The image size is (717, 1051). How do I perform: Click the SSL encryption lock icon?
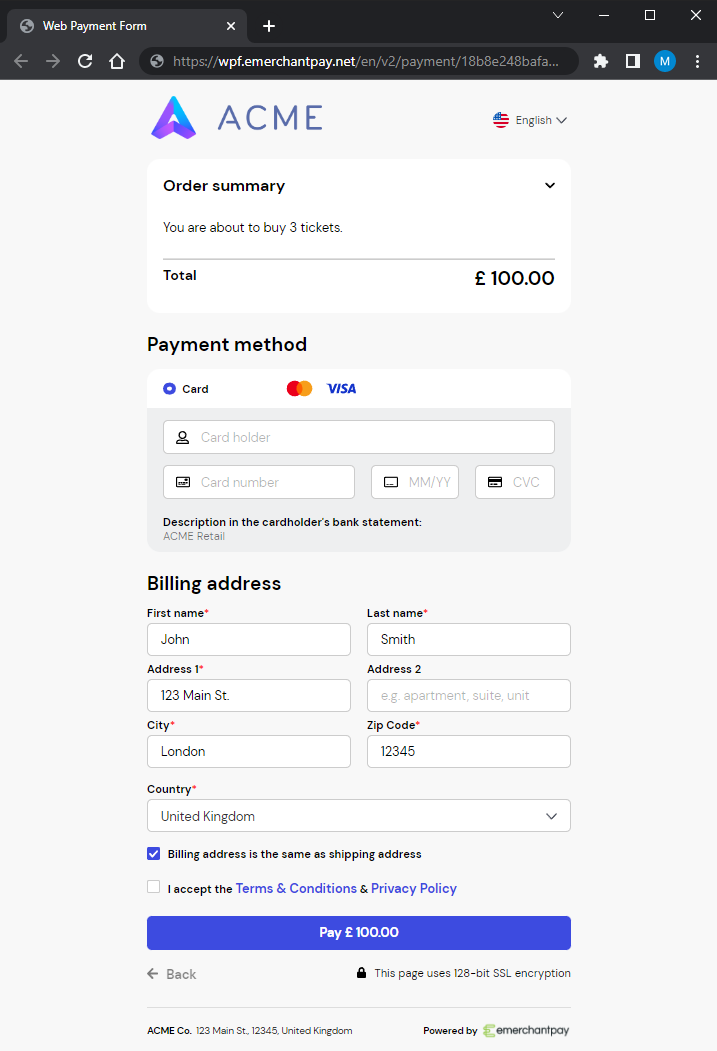[x=361, y=972]
